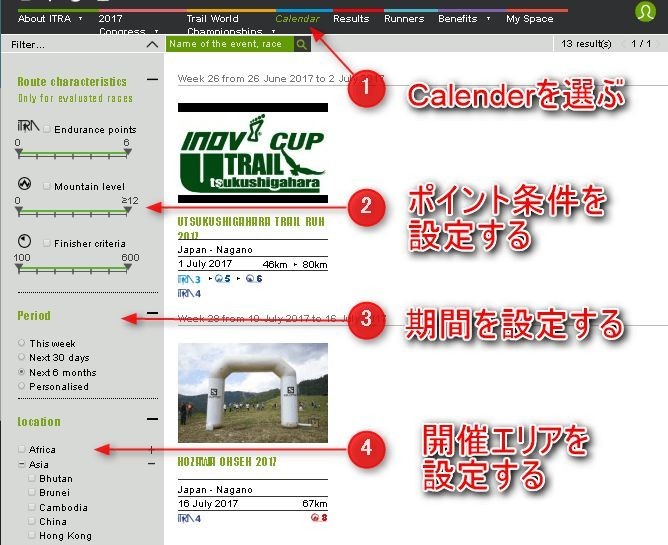Click the ITRA endurance points logo icon

28,127
